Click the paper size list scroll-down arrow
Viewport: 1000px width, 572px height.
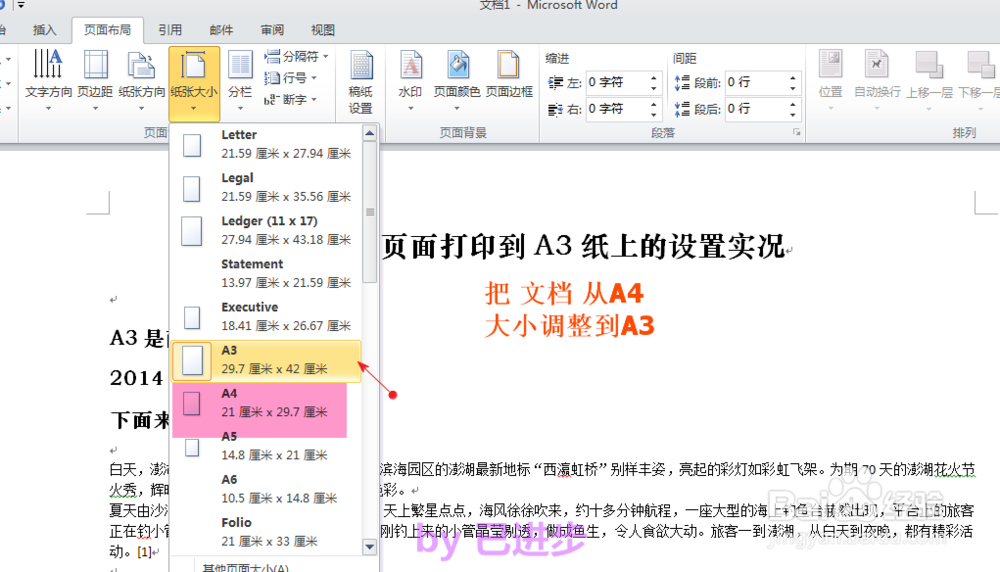click(x=370, y=546)
